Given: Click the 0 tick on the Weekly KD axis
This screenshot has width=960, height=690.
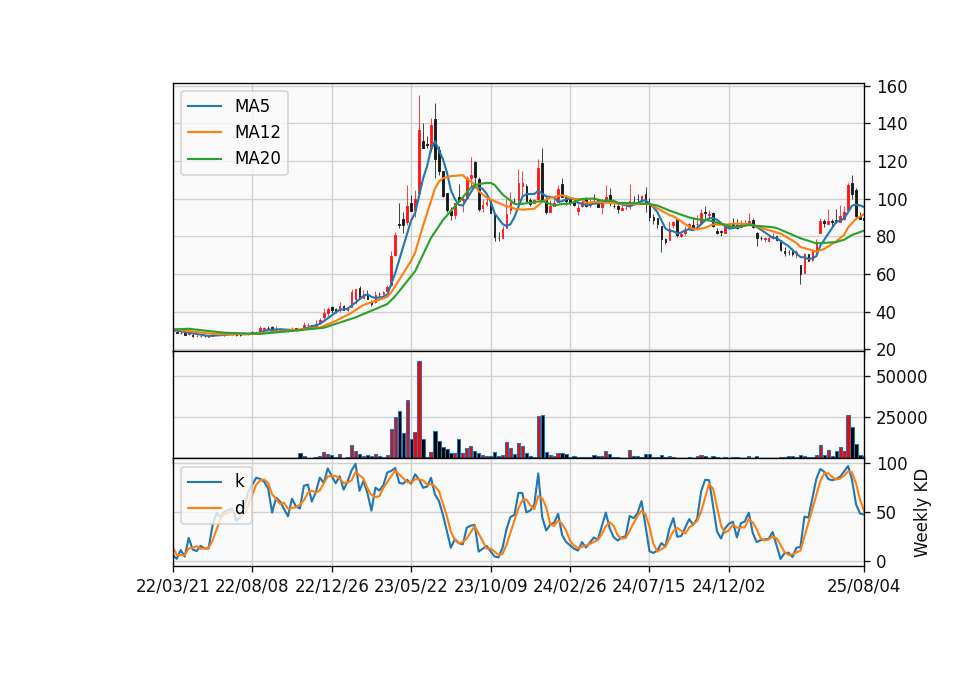Looking at the screenshot, I should point(881,561).
